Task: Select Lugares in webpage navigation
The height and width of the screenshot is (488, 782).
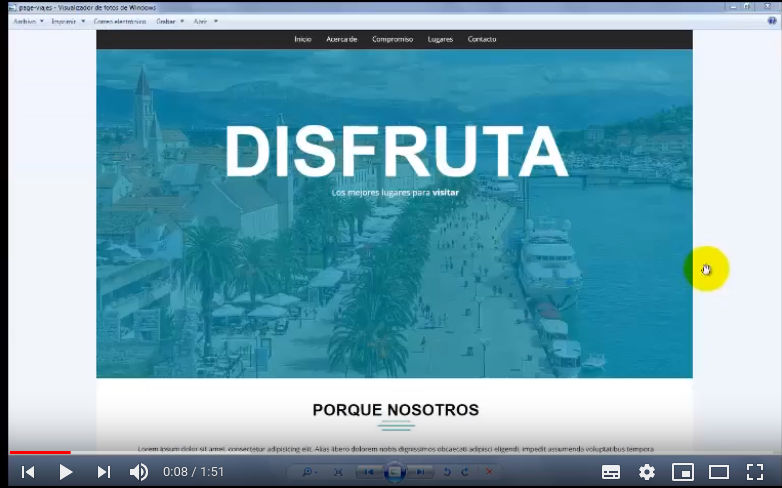Action: click(440, 39)
